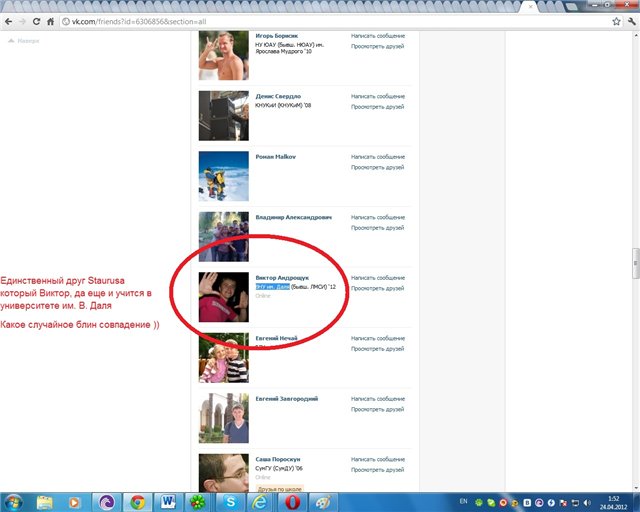The height and width of the screenshot is (512, 640).
Task: Click the vk.com address bar
Action: (335, 22)
